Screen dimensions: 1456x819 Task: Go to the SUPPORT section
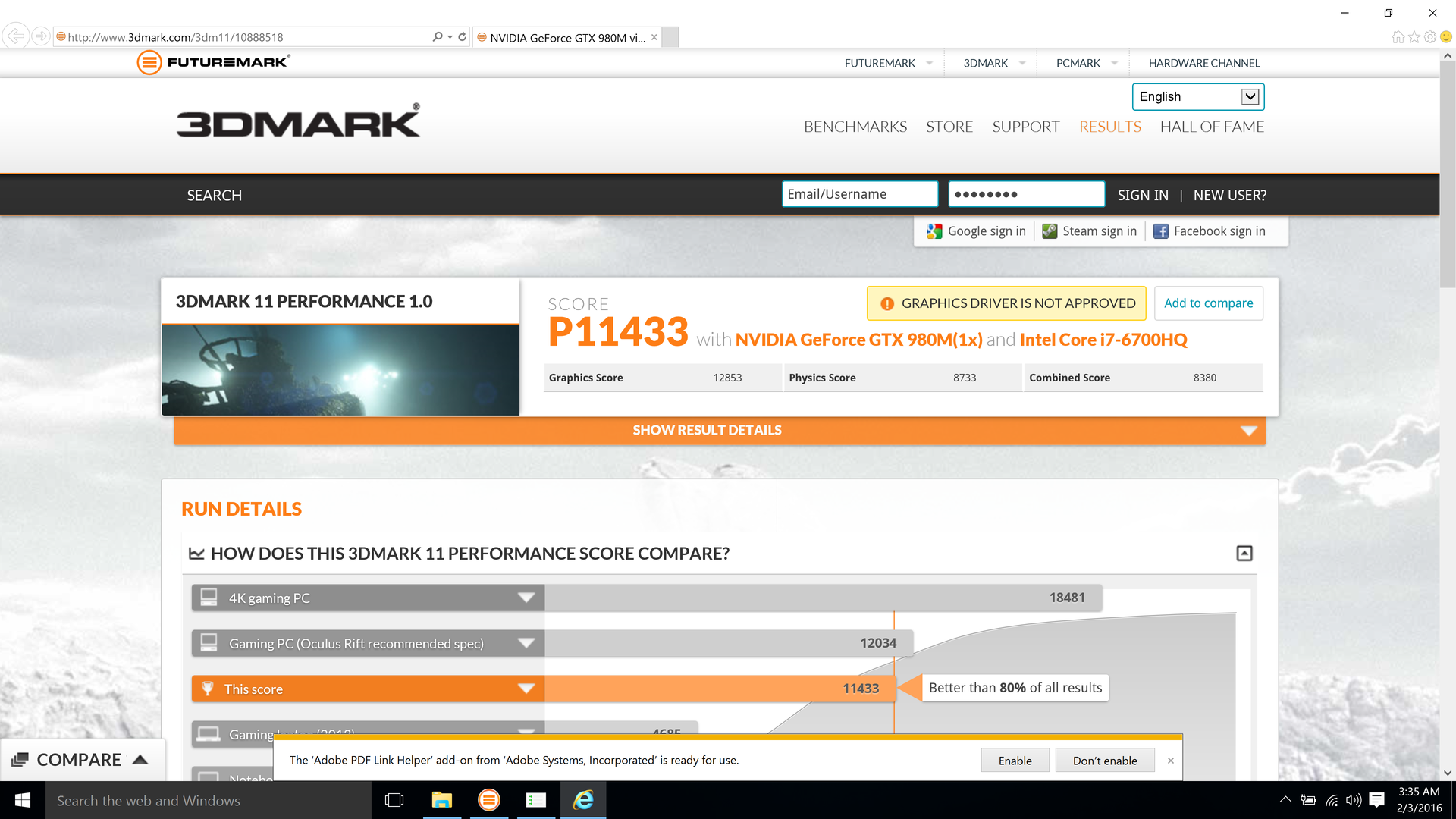1025,127
